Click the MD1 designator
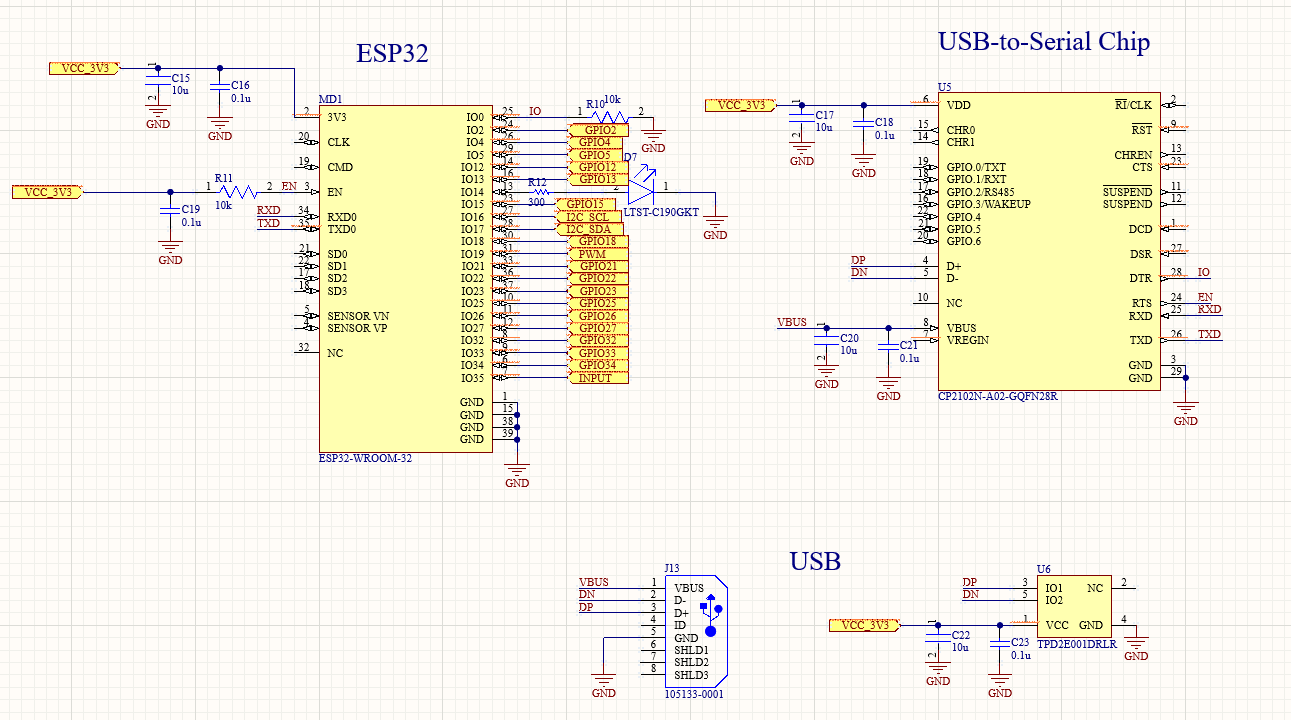 [x=330, y=99]
